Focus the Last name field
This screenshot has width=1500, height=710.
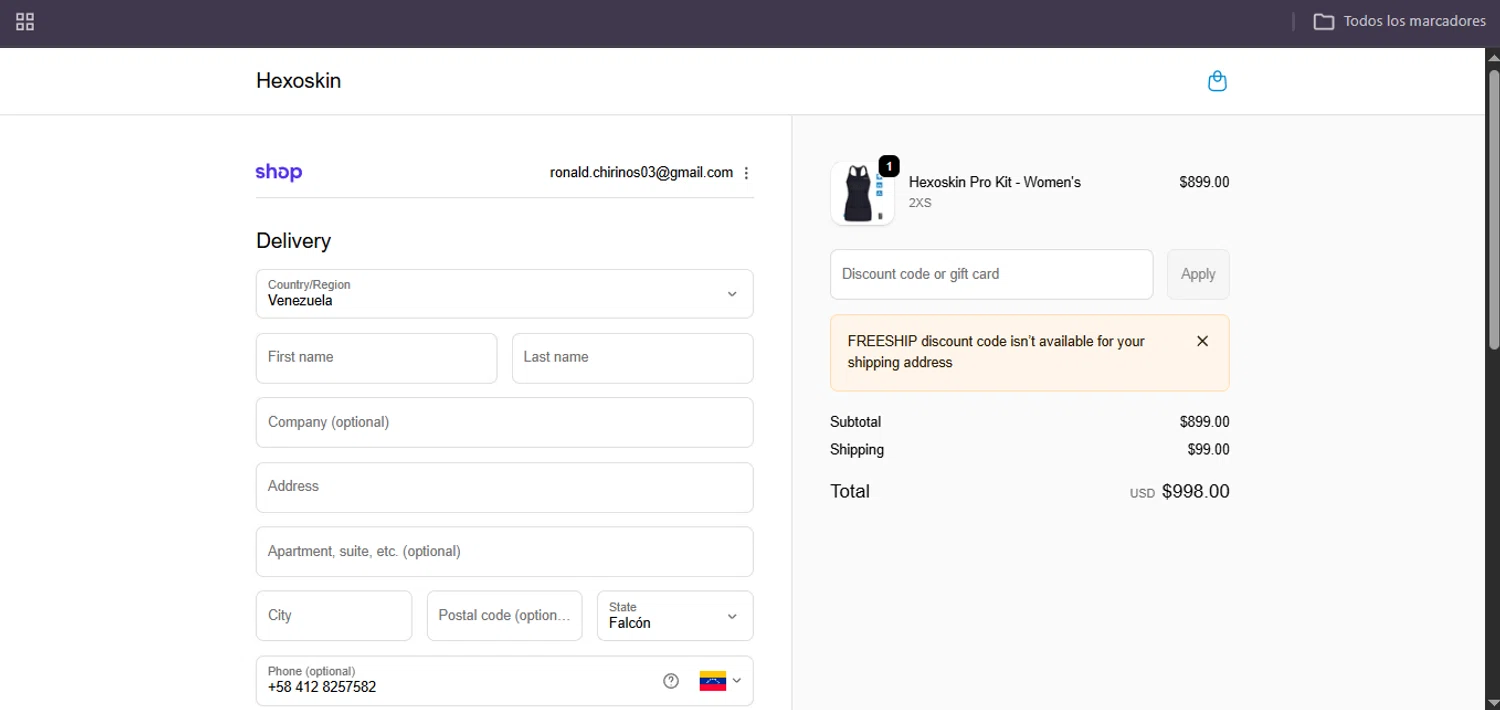pyautogui.click(x=632, y=358)
